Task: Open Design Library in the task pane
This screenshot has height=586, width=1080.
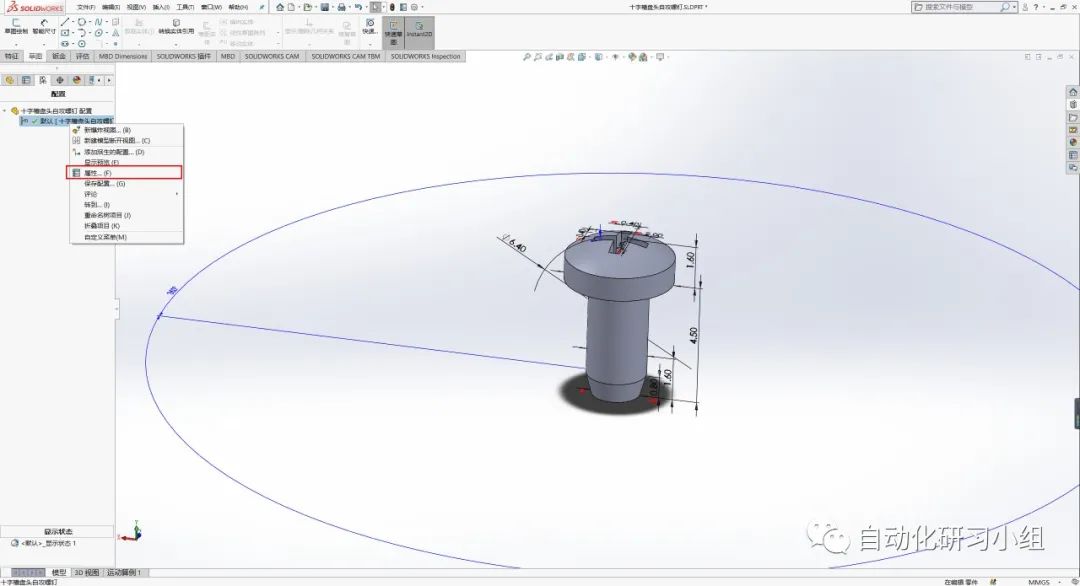Action: pyautogui.click(x=1072, y=105)
